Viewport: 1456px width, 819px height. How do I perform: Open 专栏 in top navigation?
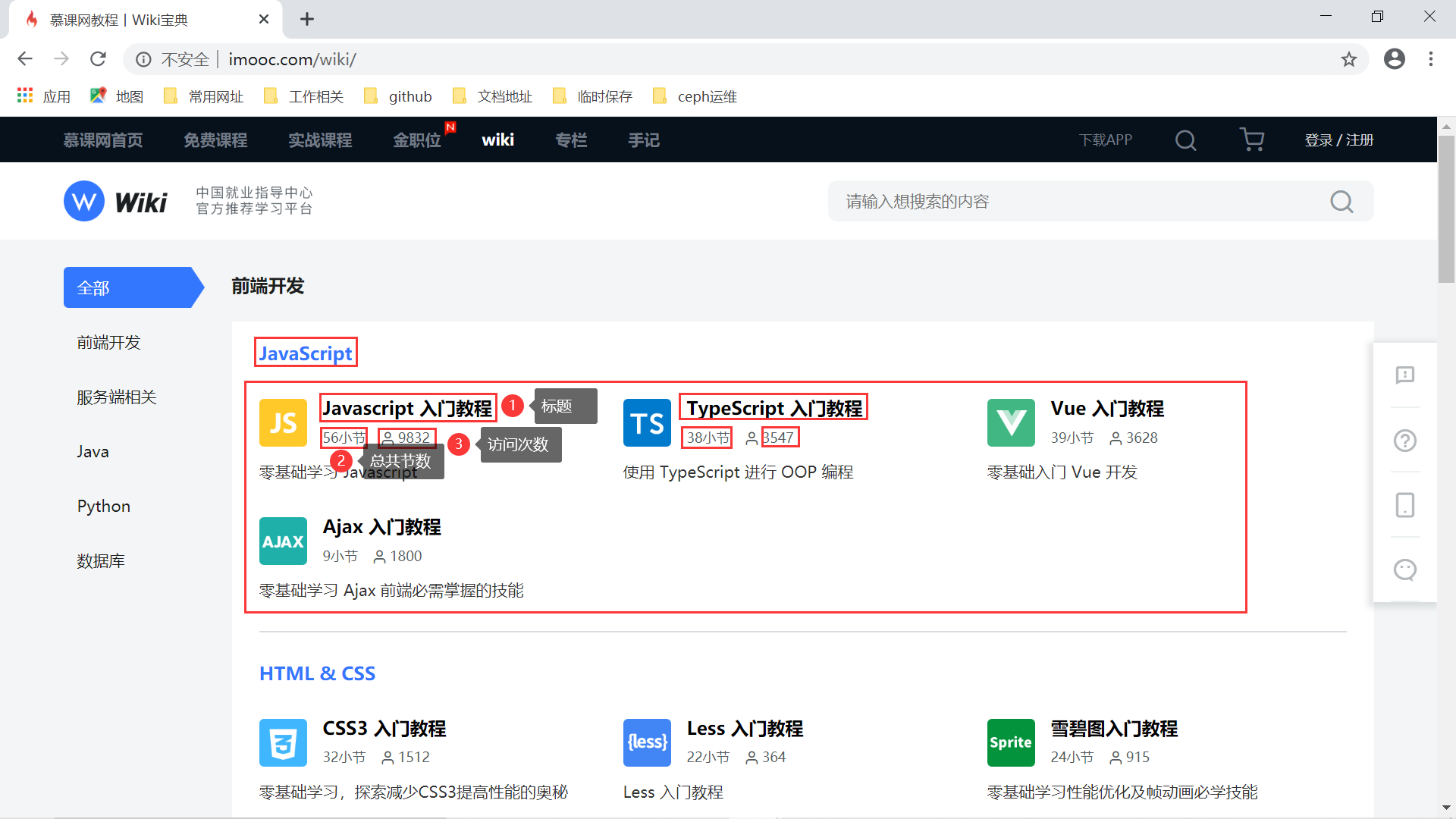point(571,140)
